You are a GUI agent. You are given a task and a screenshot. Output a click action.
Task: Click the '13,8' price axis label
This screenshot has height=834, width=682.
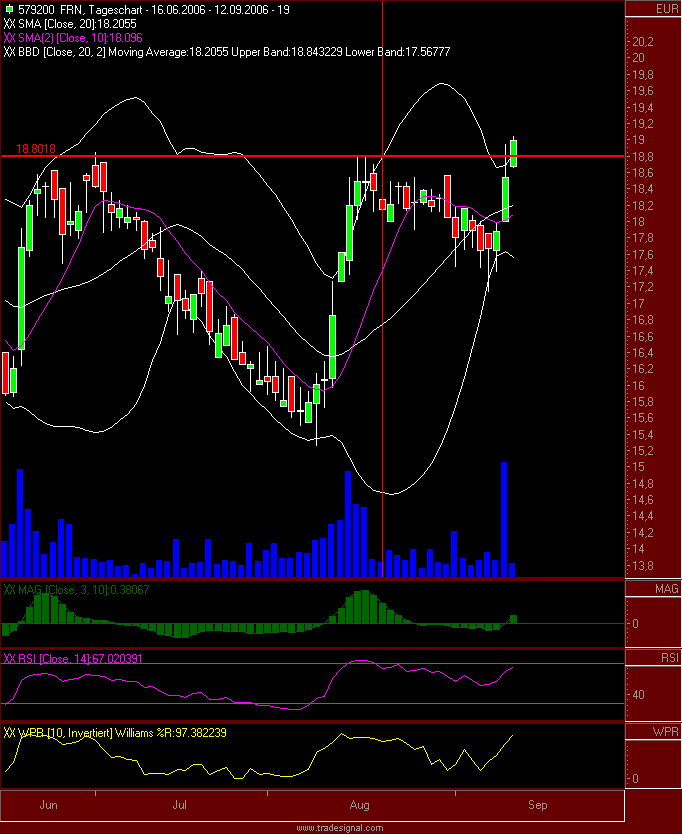643,566
